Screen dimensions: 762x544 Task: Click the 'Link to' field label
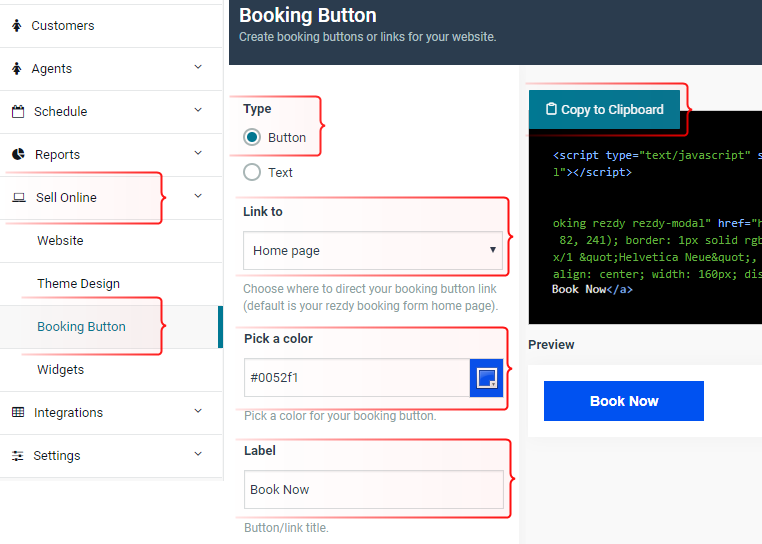(262, 211)
